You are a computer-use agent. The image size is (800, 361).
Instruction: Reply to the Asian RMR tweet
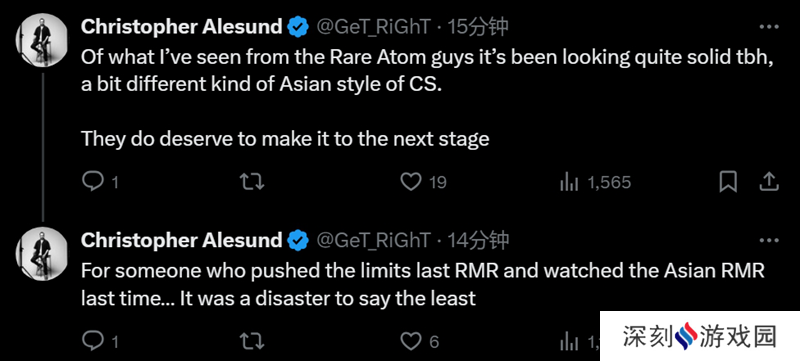[x=101, y=341]
